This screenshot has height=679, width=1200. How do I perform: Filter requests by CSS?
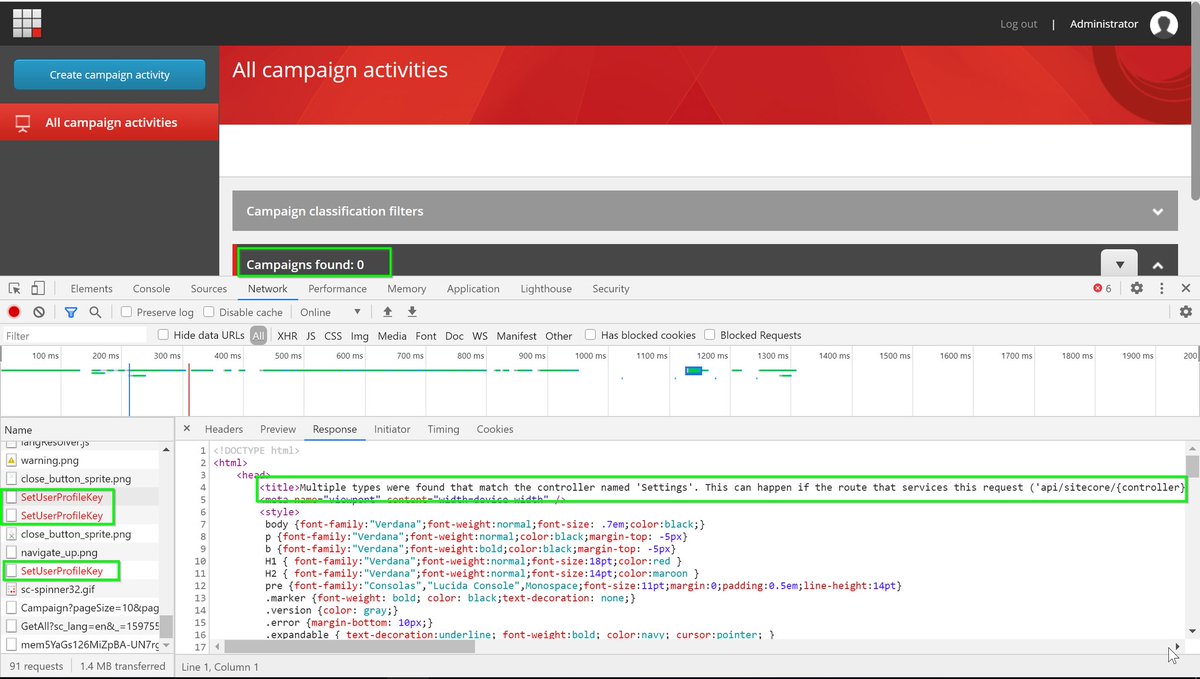click(333, 336)
